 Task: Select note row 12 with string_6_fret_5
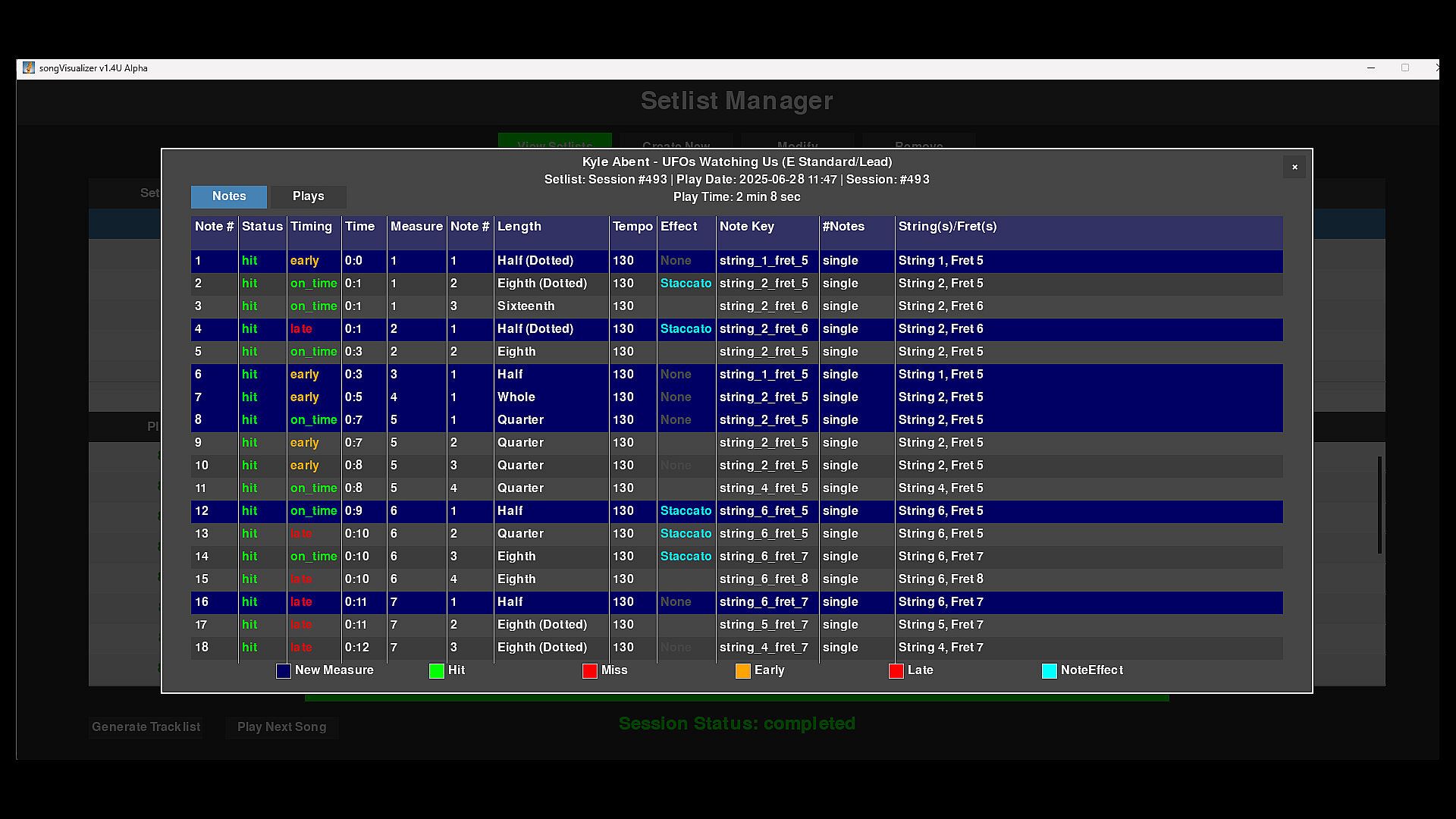pyautogui.click(x=764, y=511)
